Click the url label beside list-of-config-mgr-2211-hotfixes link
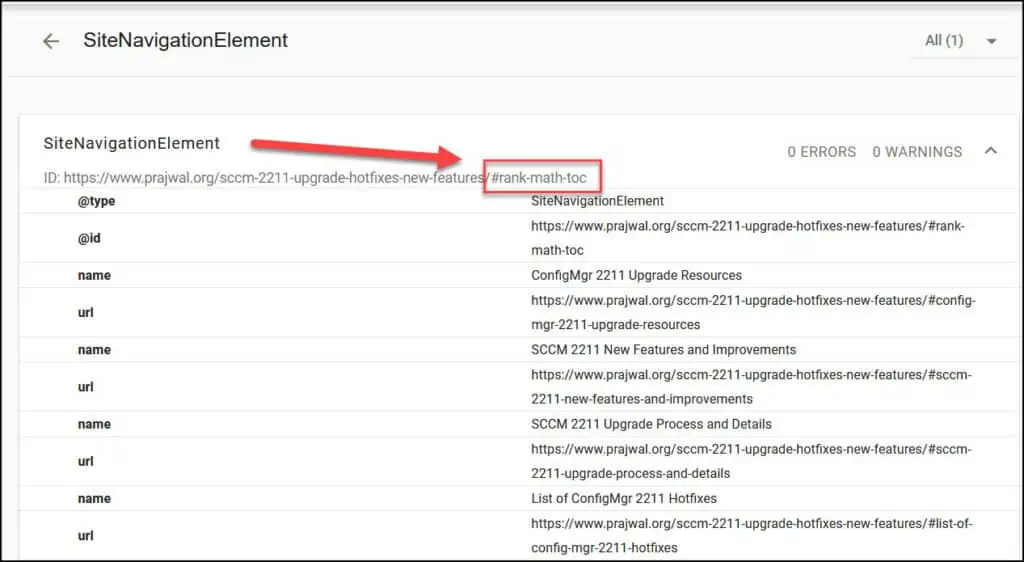The height and width of the screenshot is (562, 1024). (x=86, y=536)
